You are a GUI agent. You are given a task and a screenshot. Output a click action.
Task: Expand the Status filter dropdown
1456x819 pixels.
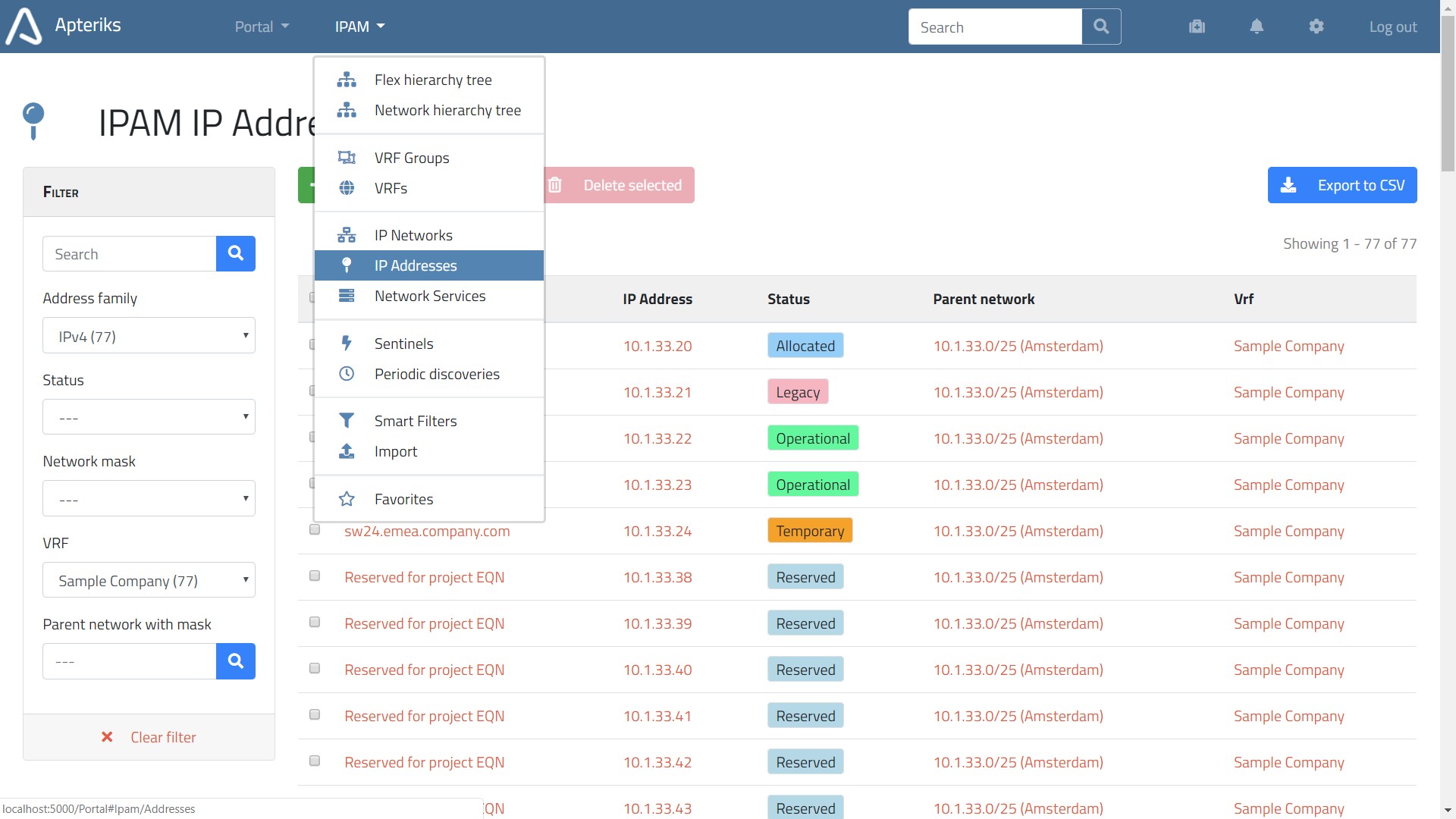tap(149, 417)
